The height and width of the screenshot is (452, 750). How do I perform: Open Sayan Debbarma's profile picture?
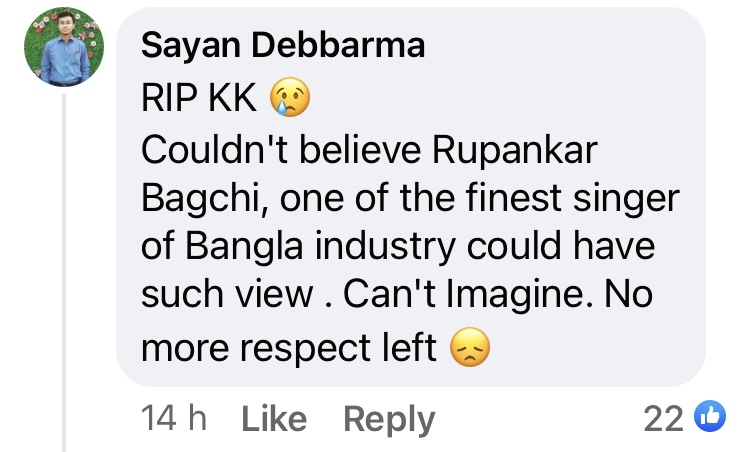point(64,47)
